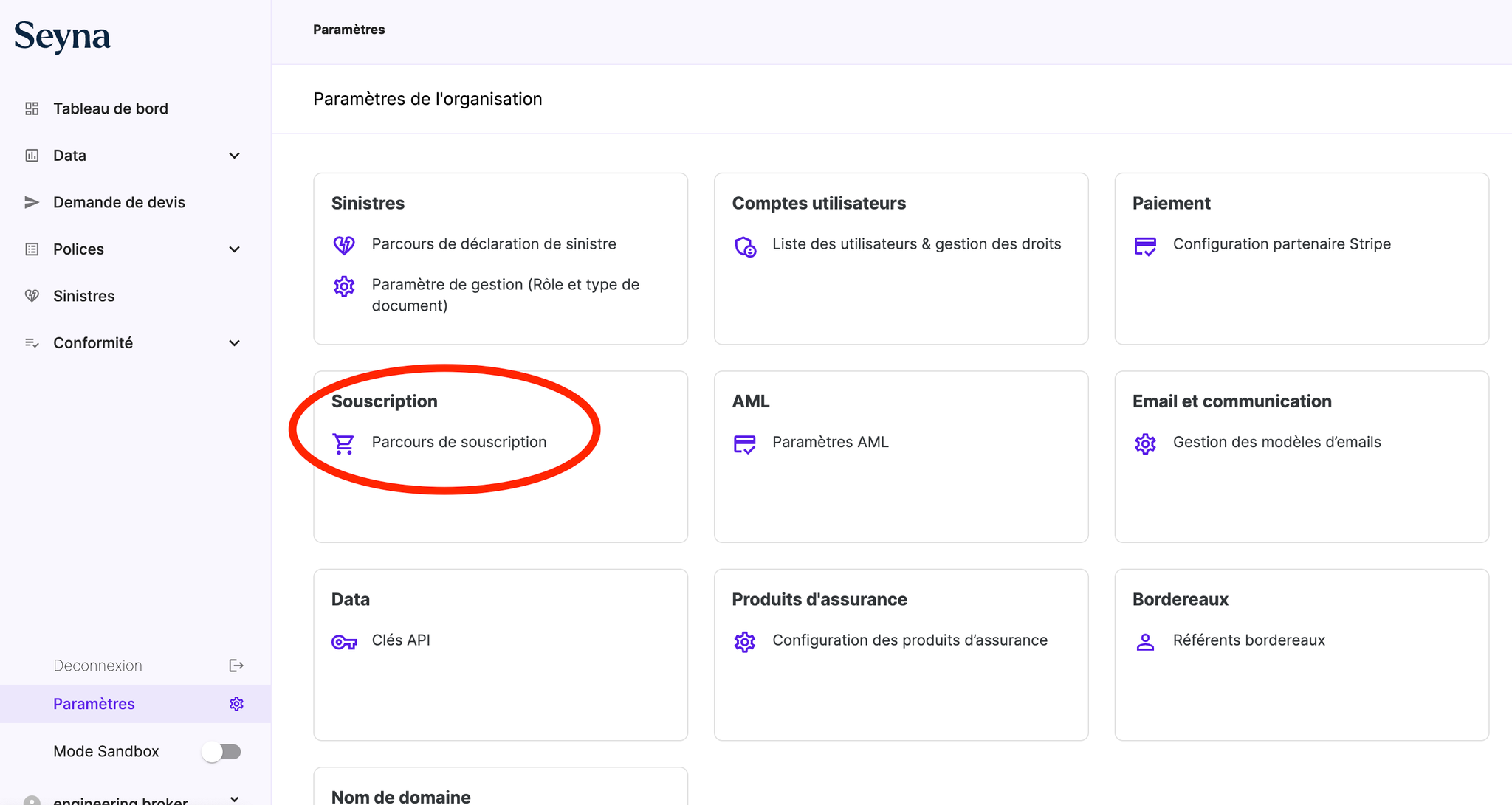
Task: Open Configuration partenaire Stripe
Action: pos(1282,244)
